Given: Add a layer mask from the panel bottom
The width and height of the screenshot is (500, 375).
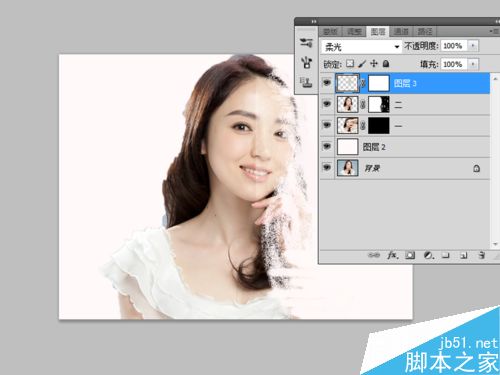Looking at the screenshot, I should point(410,255).
